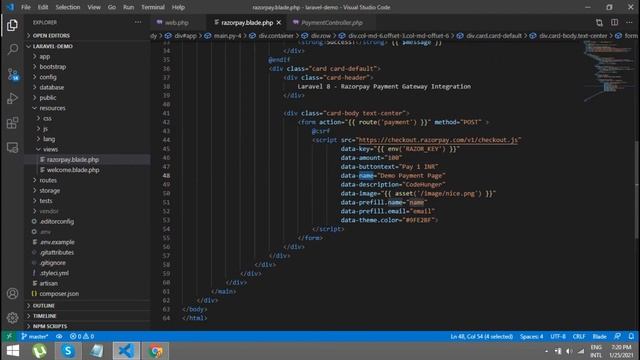Open Chrome from the taskbar
This screenshot has height=360, width=640.
(x=156, y=351)
